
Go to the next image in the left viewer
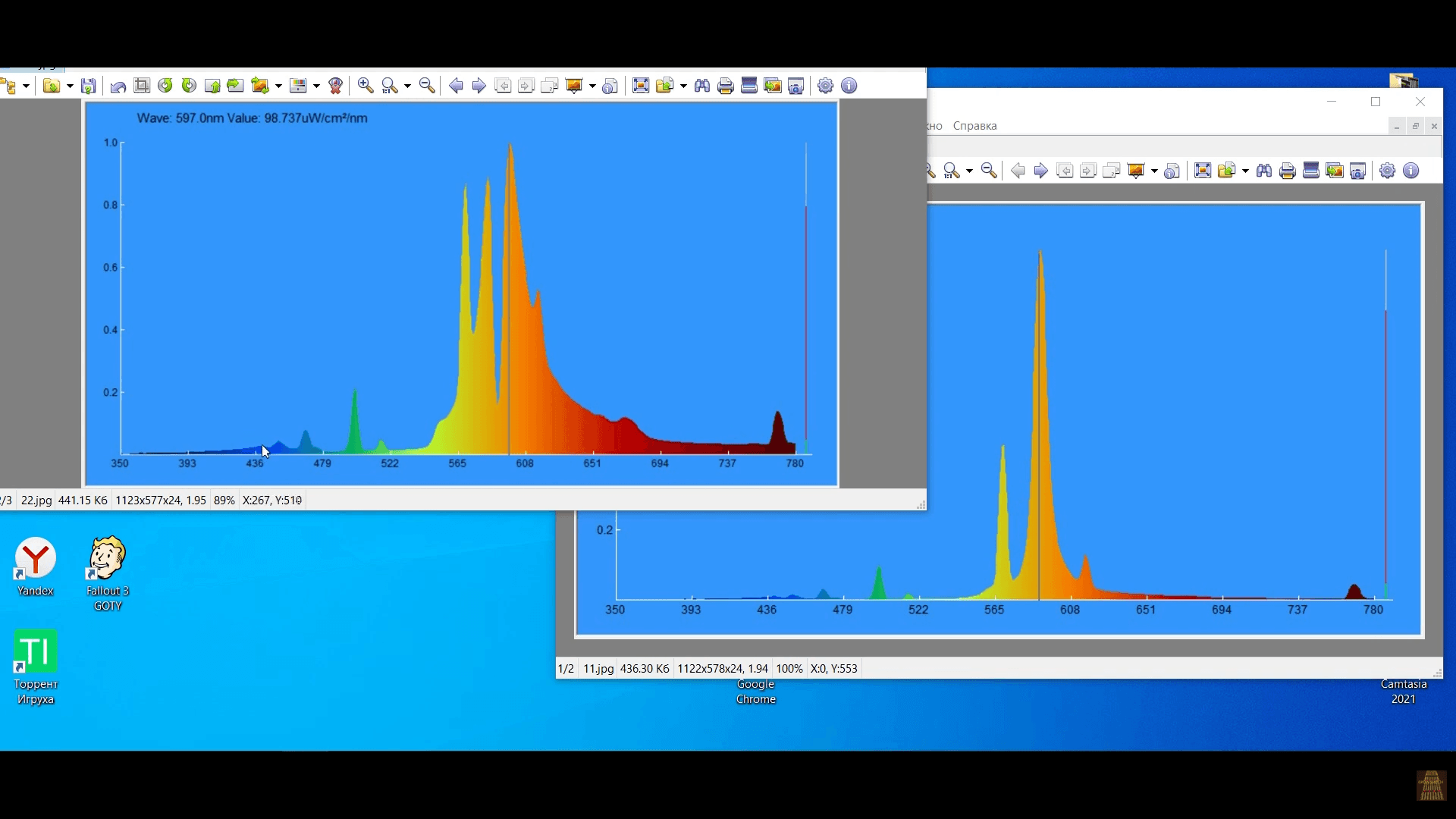click(x=479, y=86)
